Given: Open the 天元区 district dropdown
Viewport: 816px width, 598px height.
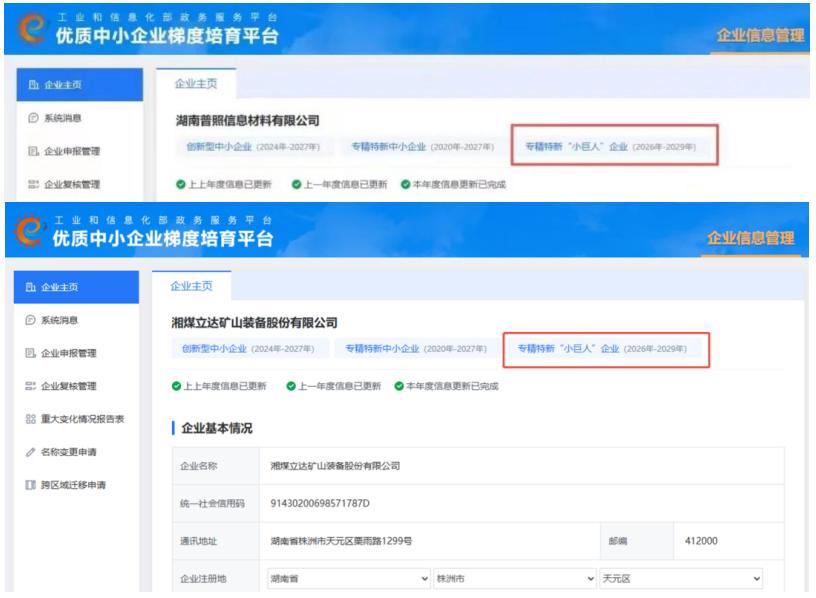Looking at the screenshot, I should point(681,578).
